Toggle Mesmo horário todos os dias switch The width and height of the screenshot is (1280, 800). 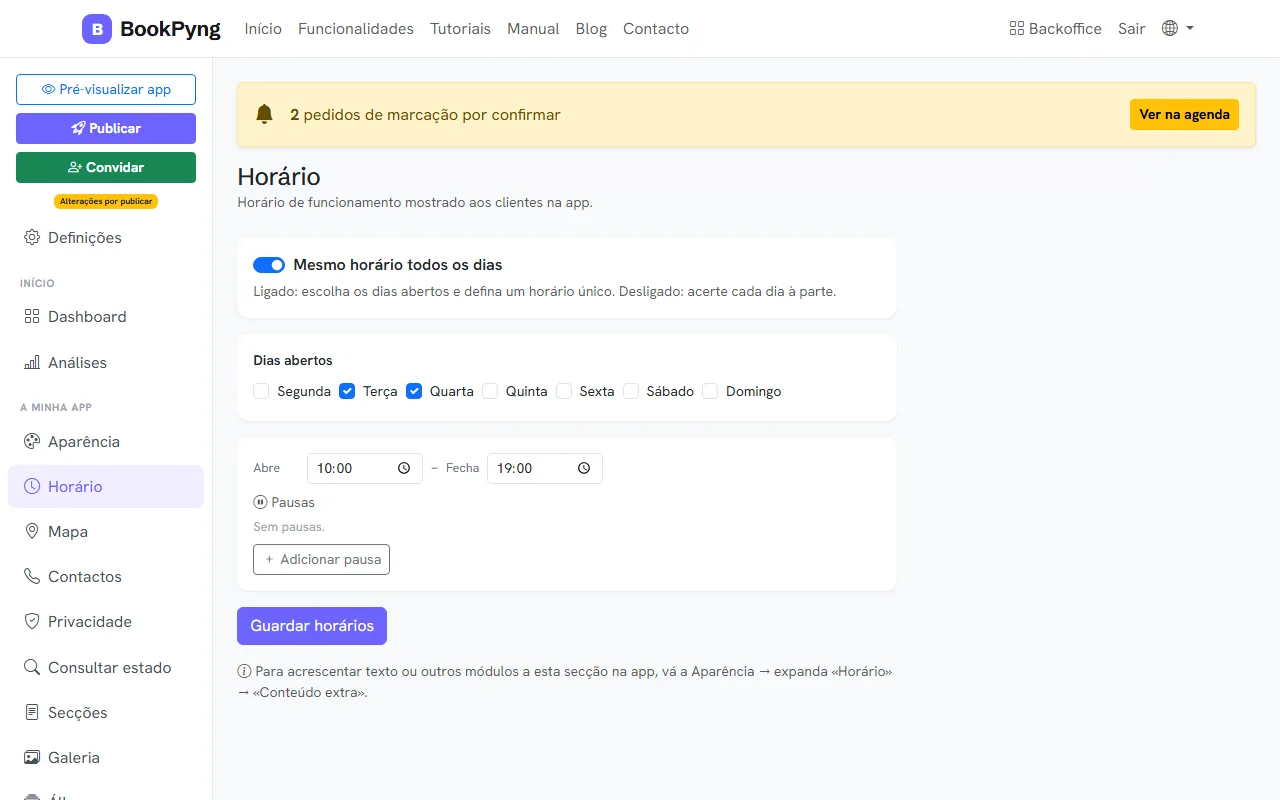pos(269,265)
